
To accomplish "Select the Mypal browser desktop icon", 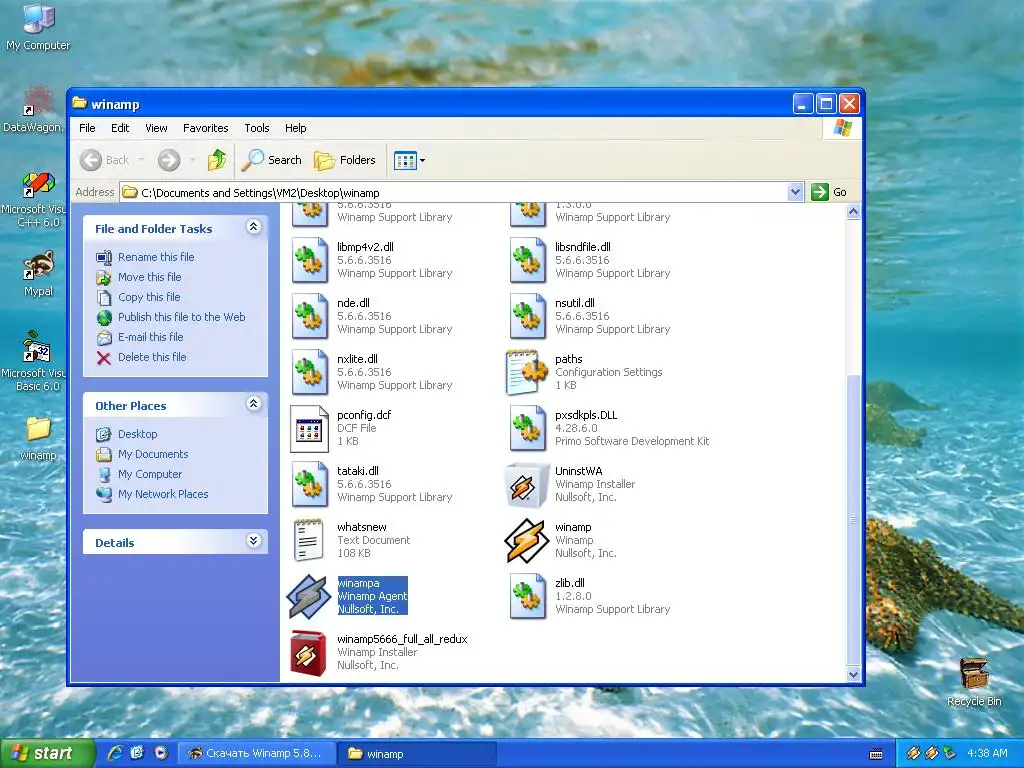I will point(38,273).
